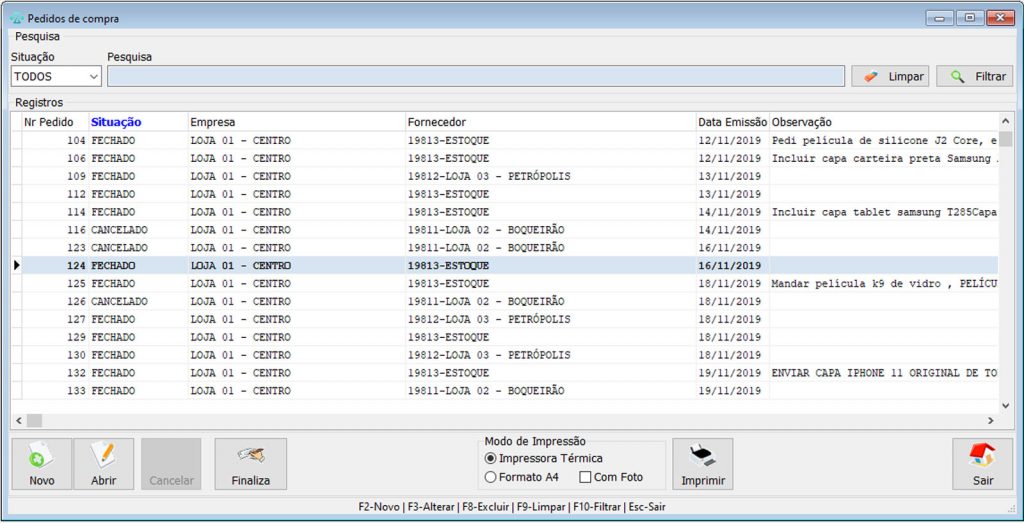This screenshot has width=1024, height=523.
Task: Sort by the Data Emissão column header
Action: [732, 122]
